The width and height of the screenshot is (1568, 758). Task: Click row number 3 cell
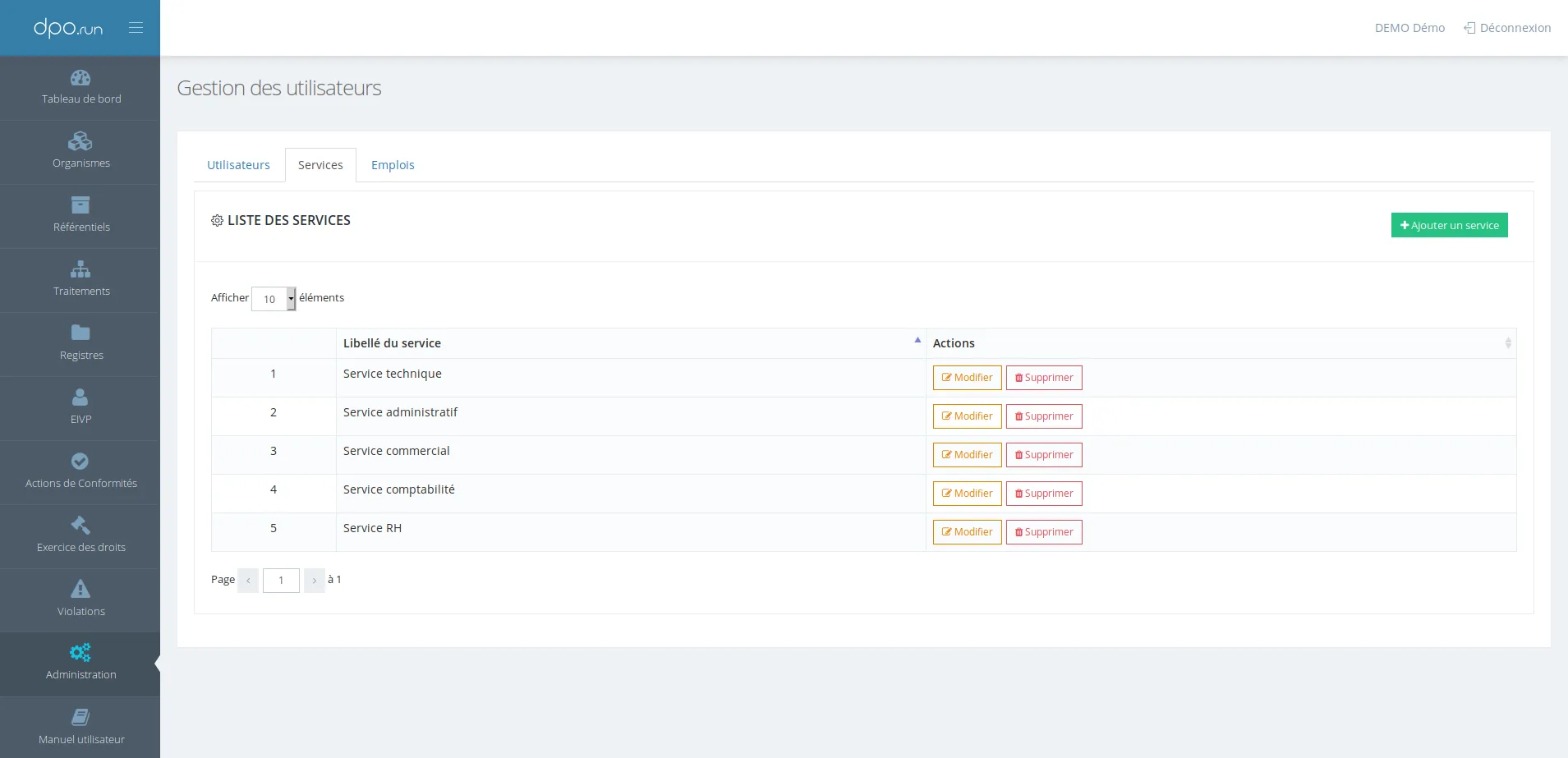[x=274, y=455]
